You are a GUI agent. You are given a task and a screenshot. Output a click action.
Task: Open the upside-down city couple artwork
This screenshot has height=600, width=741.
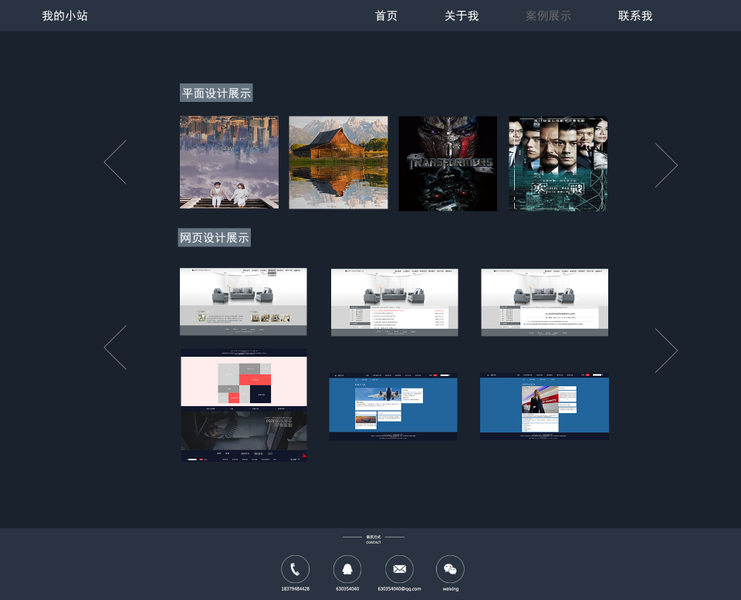(x=229, y=163)
